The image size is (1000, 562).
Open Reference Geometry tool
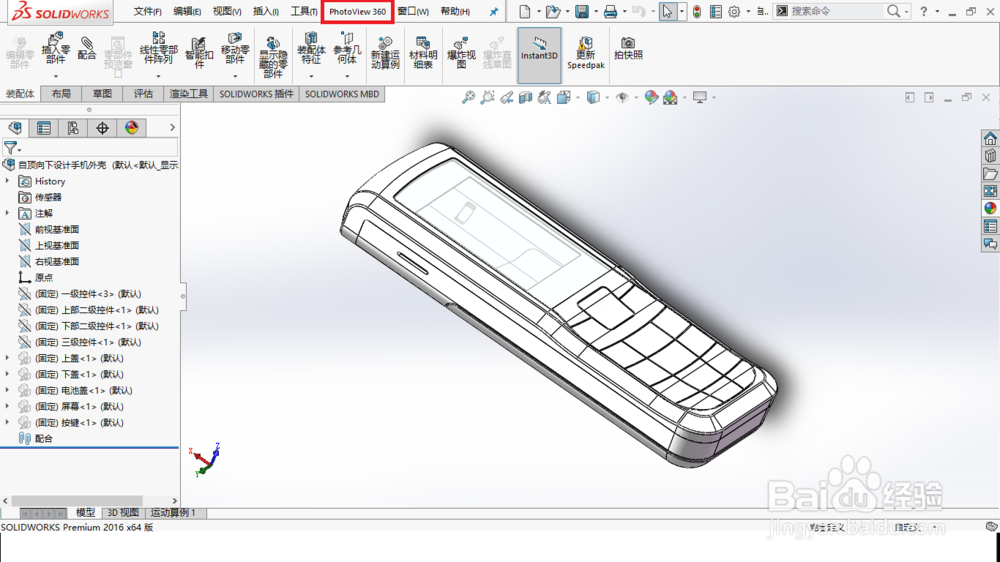(x=347, y=49)
